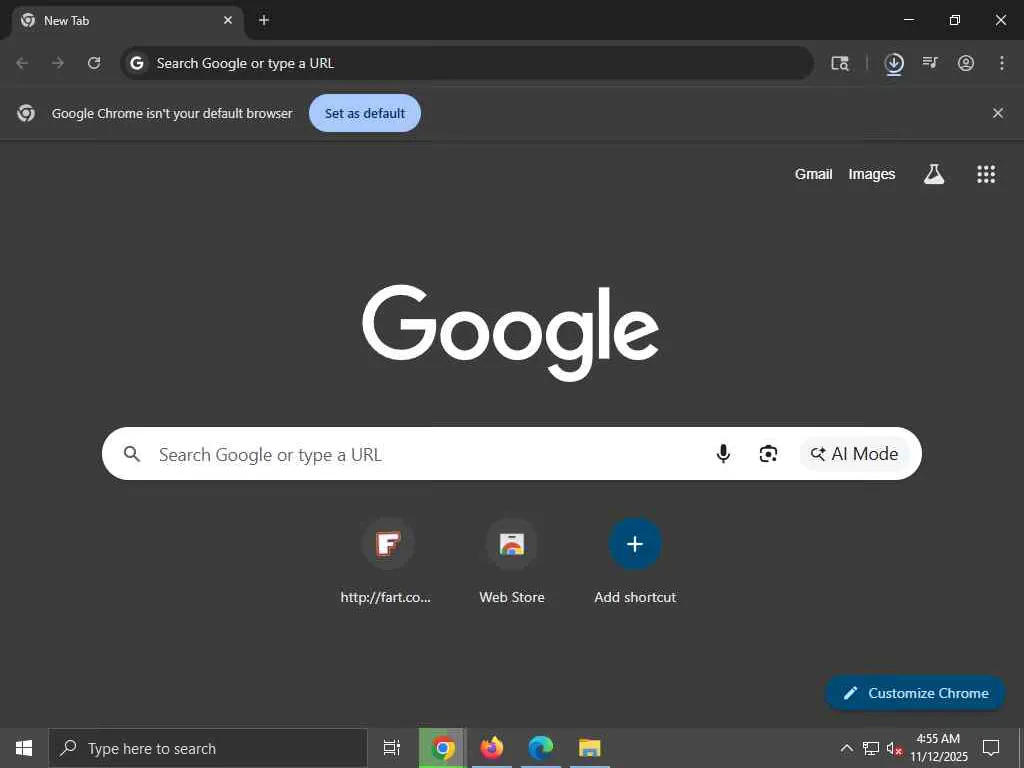The height and width of the screenshot is (768, 1024).
Task: Open the Windows Start menu
Action: 24,748
